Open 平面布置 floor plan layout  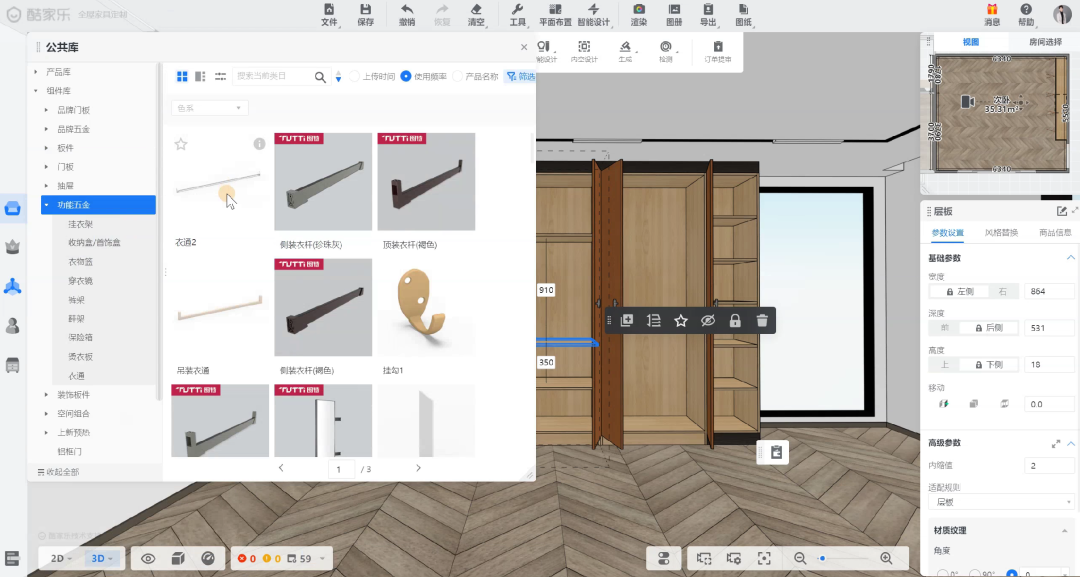(555, 14)
